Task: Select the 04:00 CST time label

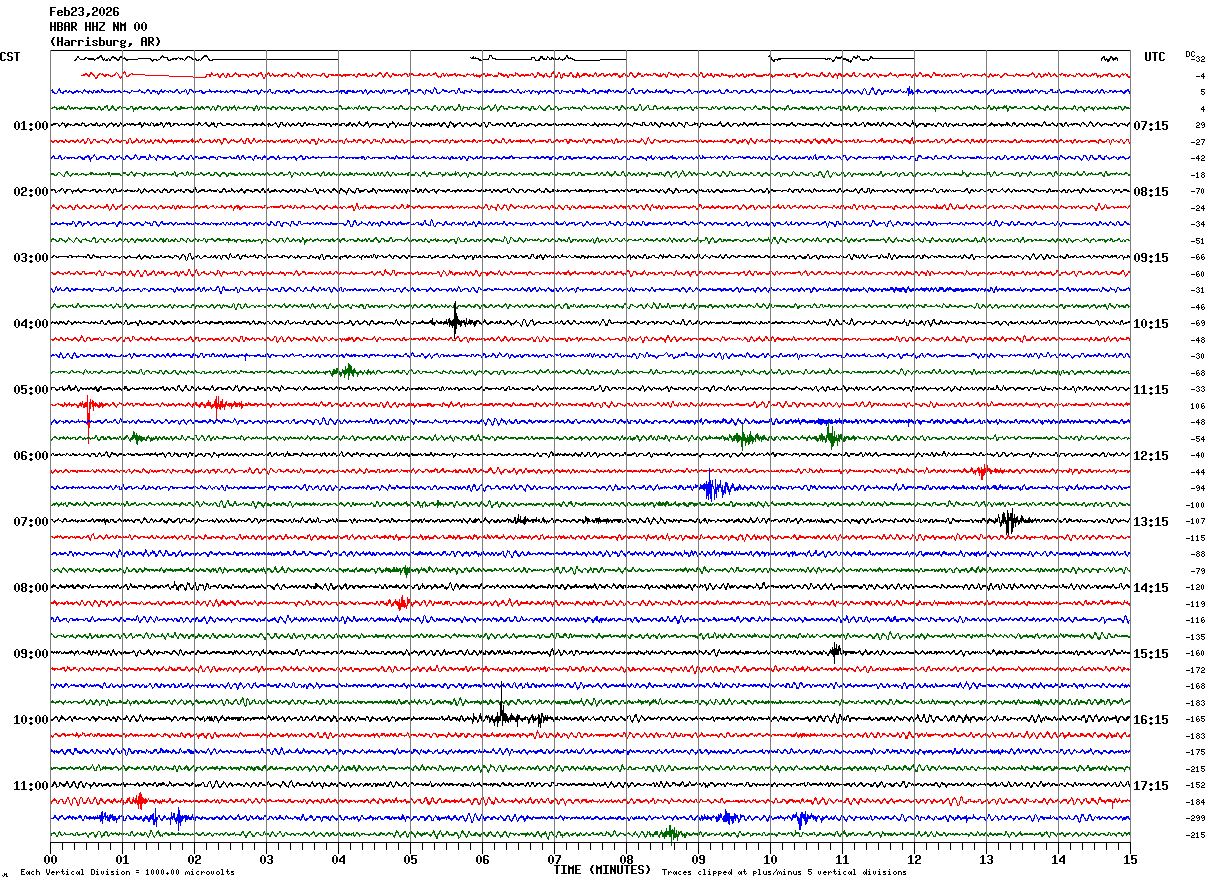Action: [30, 324]
